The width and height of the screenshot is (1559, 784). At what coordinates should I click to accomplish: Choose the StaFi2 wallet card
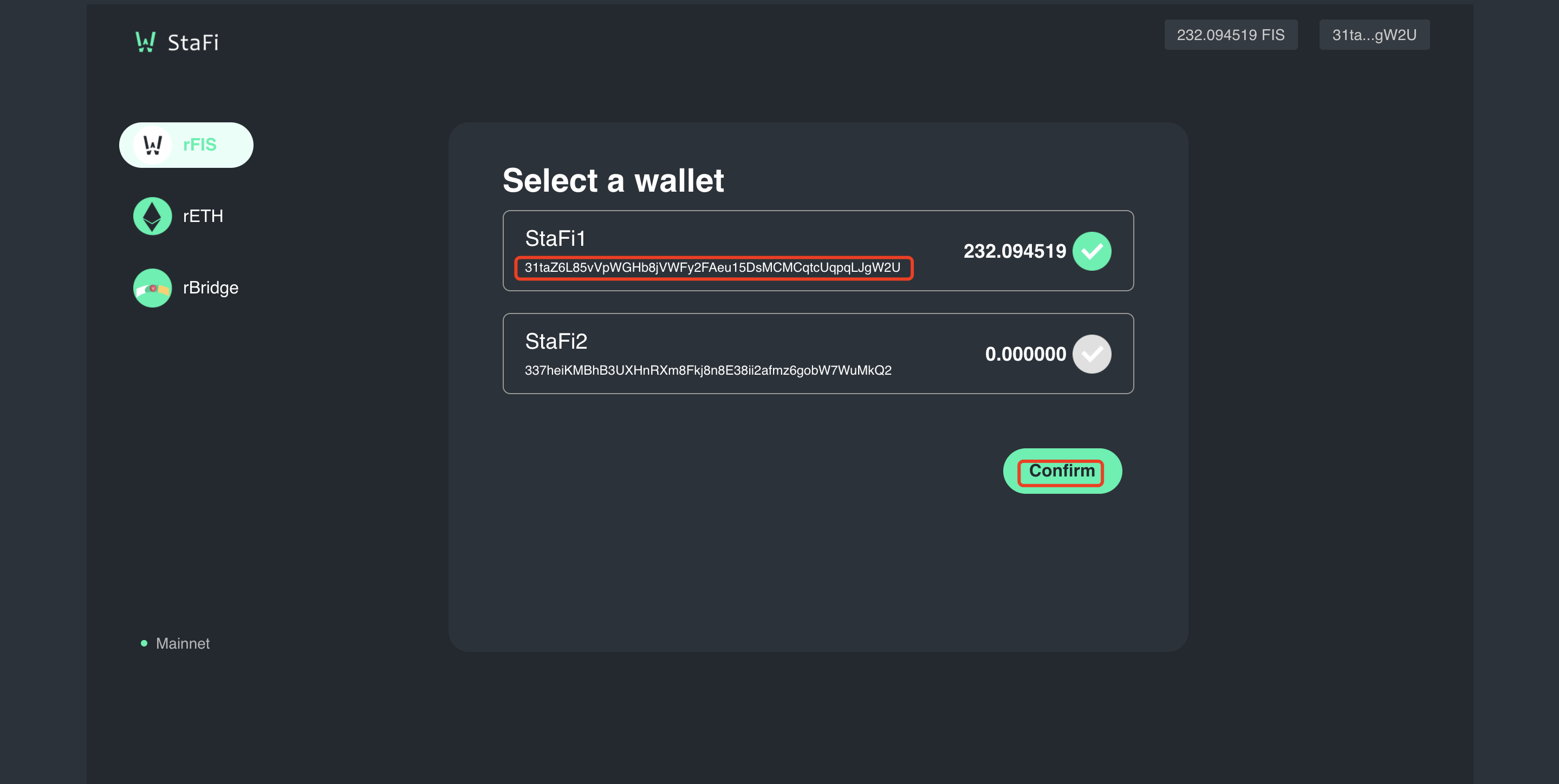819,353
